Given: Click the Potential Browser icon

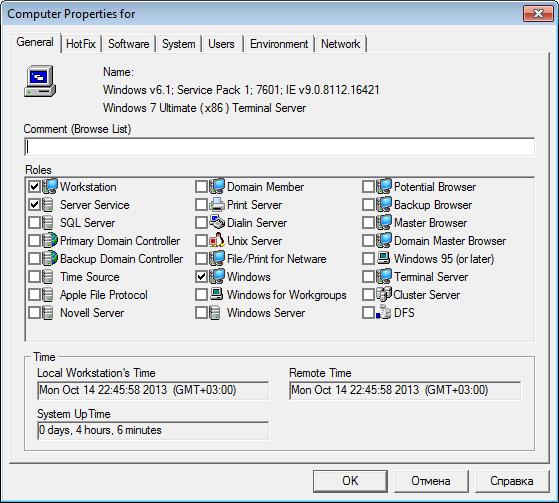Looking at the screenshot, I should tap(384, 186).
